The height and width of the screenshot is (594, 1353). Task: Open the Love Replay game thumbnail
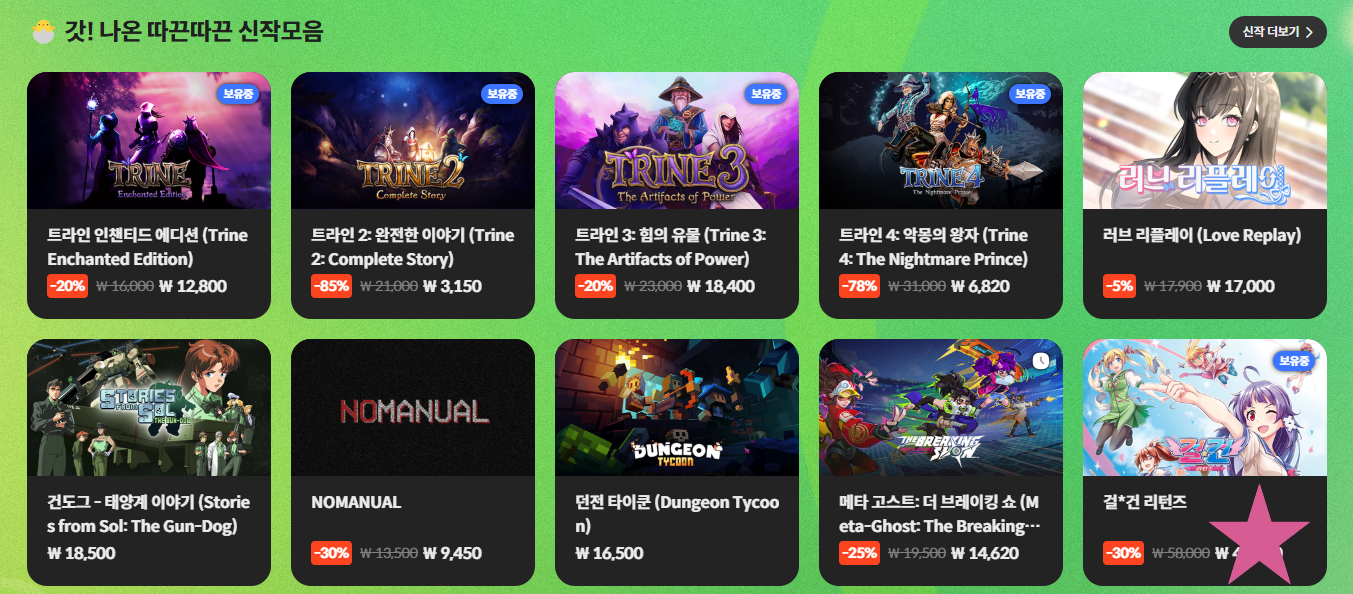tap(1205, 140)
